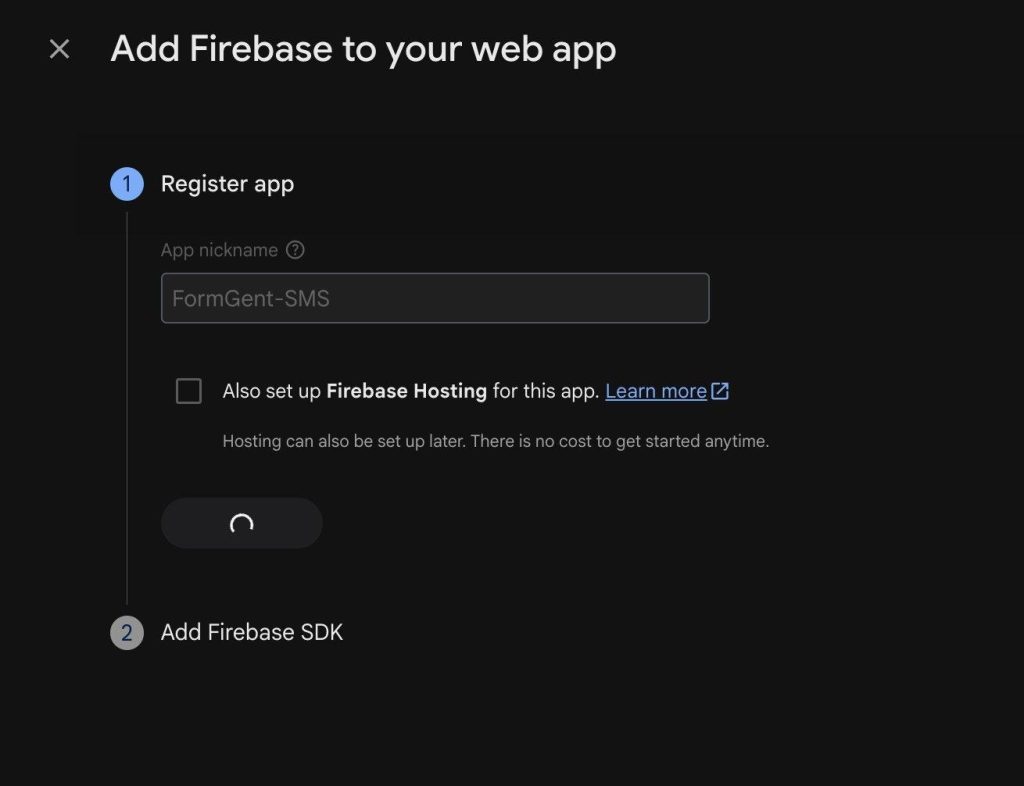
Task: Click the step 2 number circle
Action: tap(127, 633)
